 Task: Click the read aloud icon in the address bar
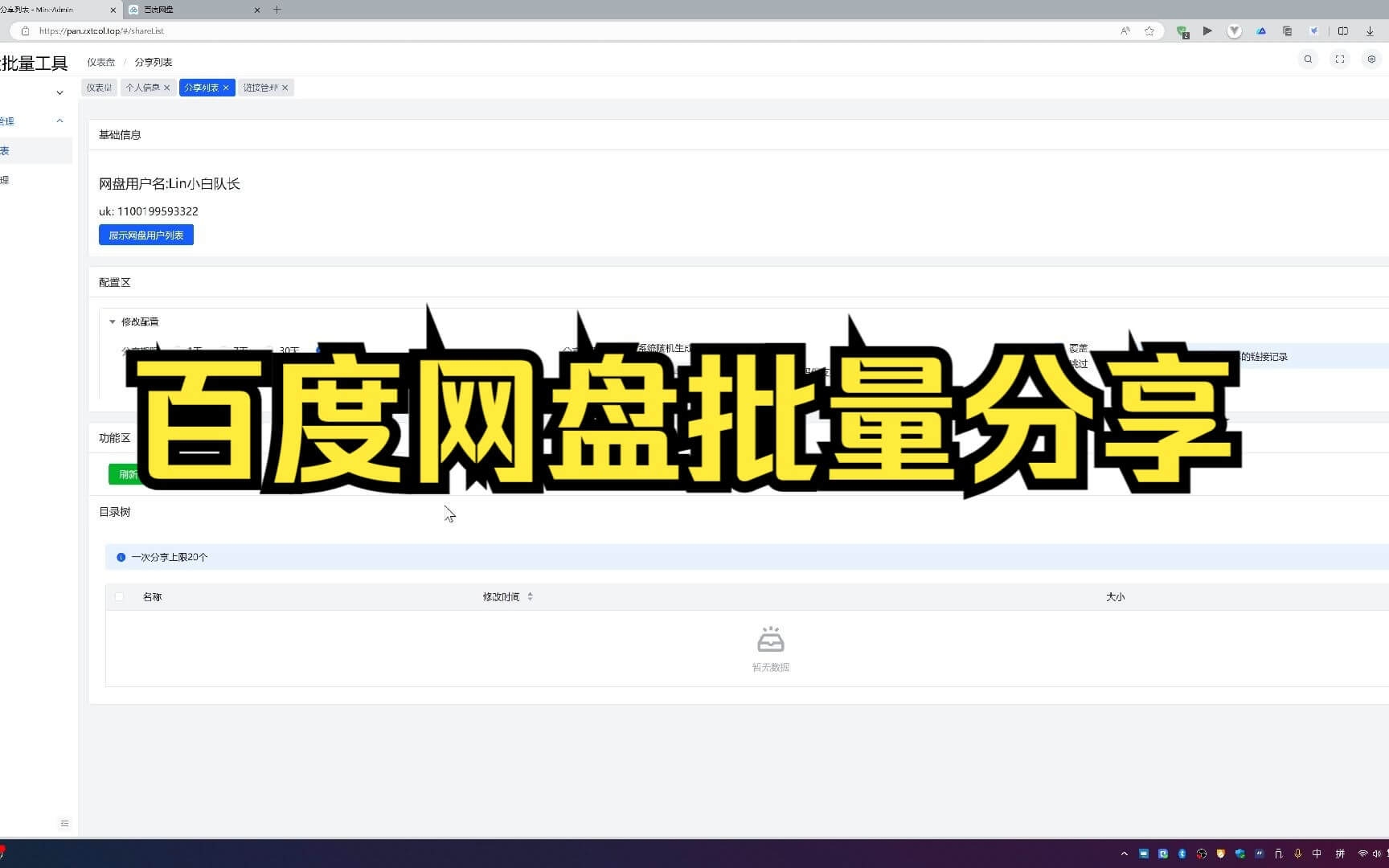point(1125,31)
